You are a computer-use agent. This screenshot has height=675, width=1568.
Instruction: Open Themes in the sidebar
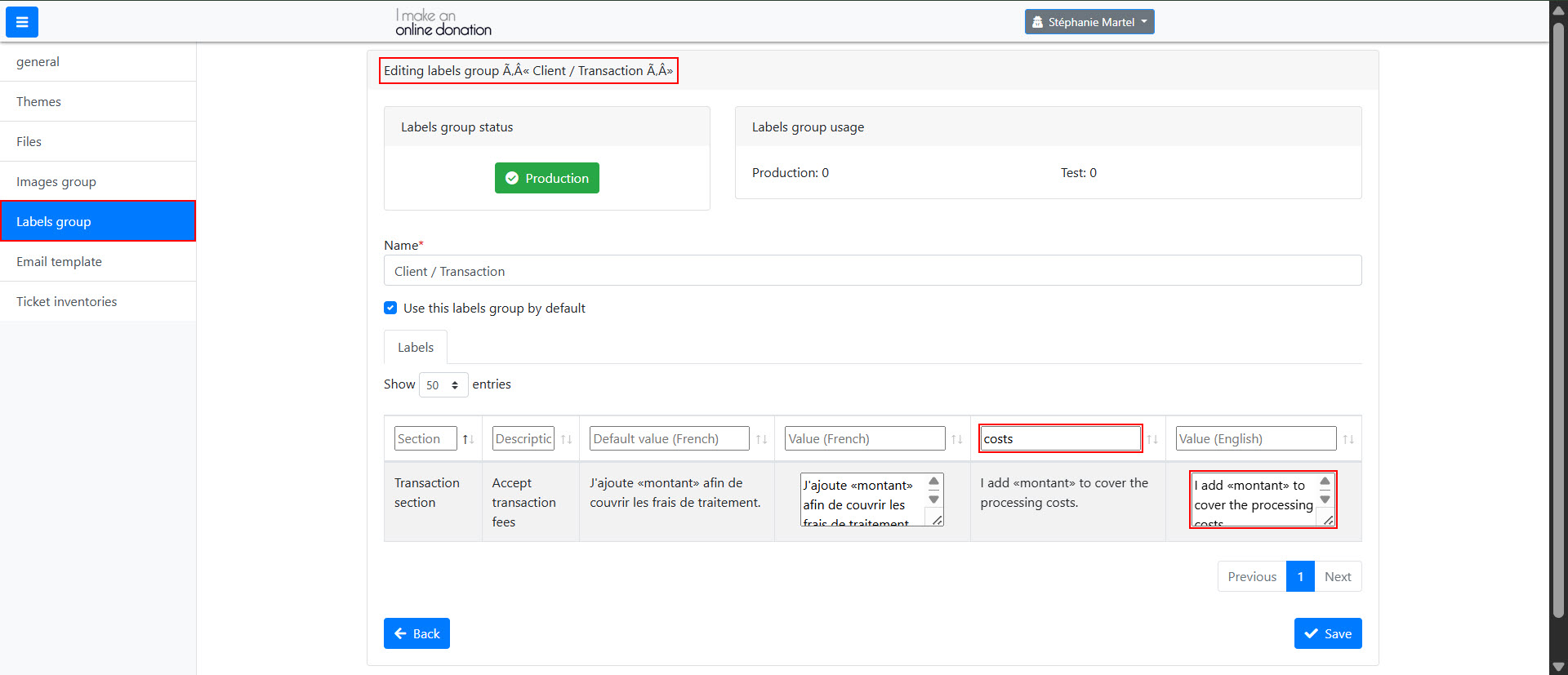[38, 101]
